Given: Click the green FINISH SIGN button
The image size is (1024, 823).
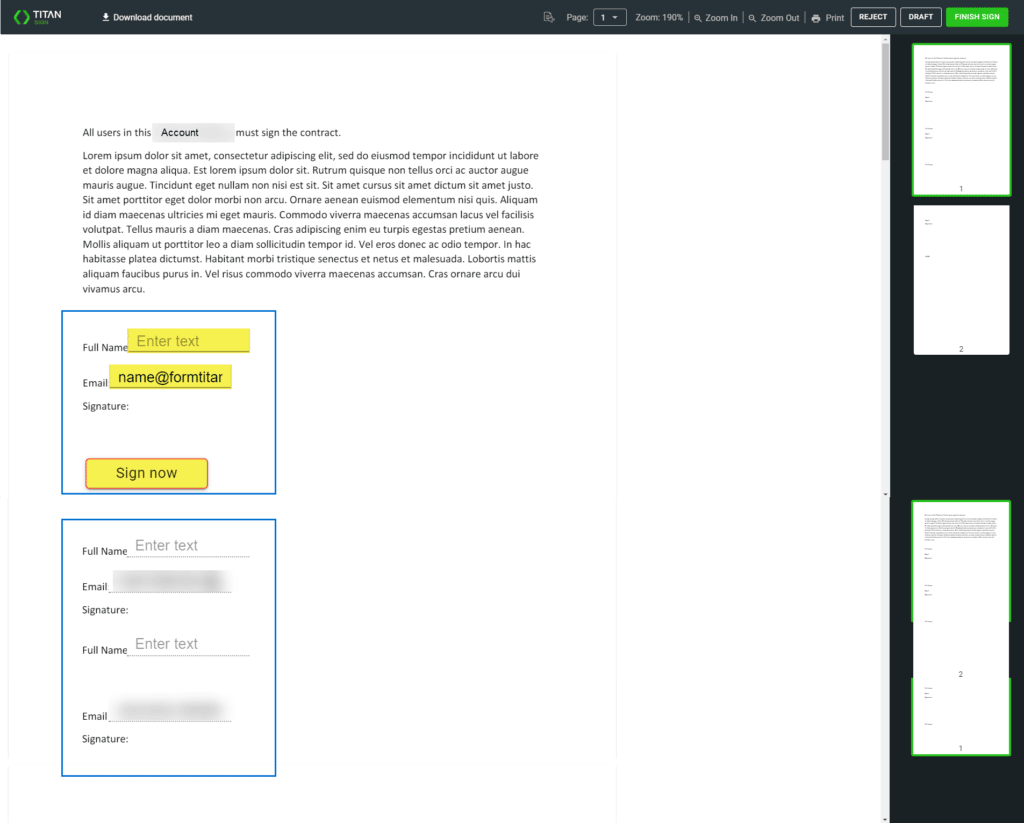Looking at the screenshot, I should tap(977, 16).
